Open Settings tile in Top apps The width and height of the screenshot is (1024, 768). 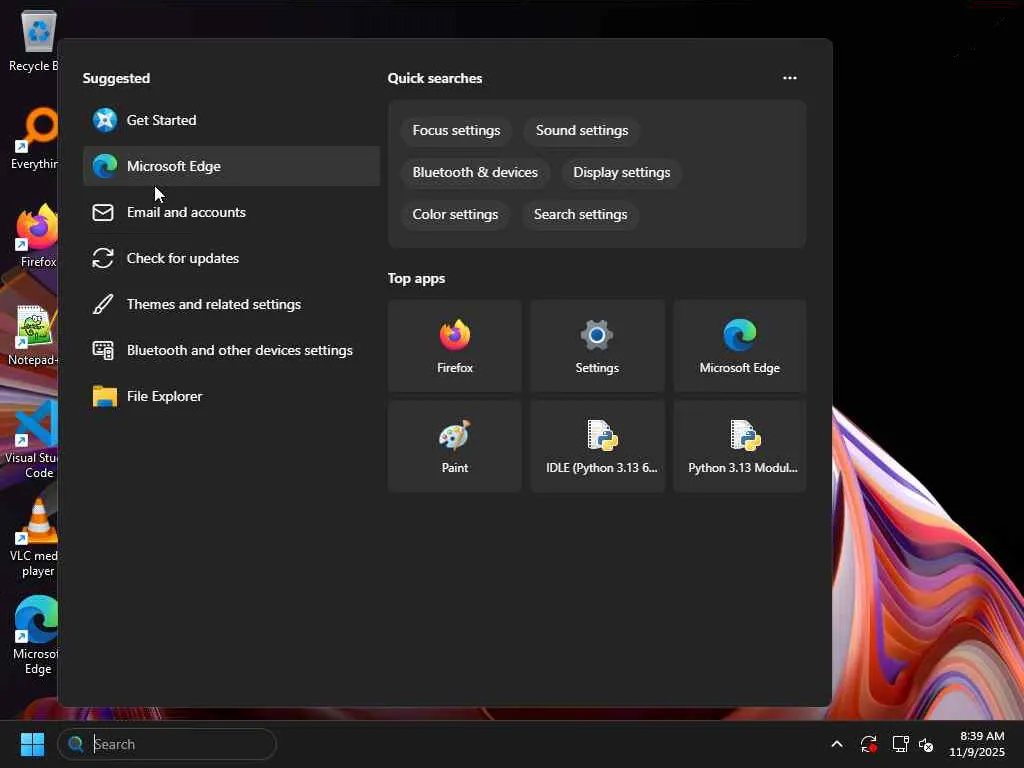(597, 346)
